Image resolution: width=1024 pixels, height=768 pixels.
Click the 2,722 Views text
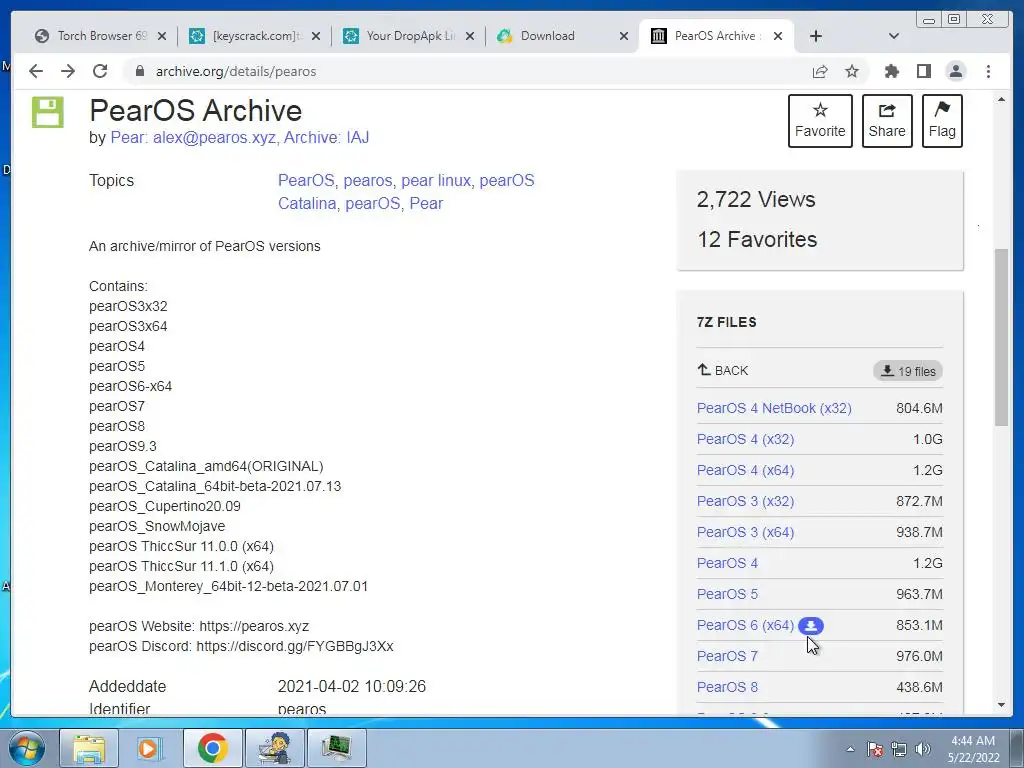coord(756,199)
